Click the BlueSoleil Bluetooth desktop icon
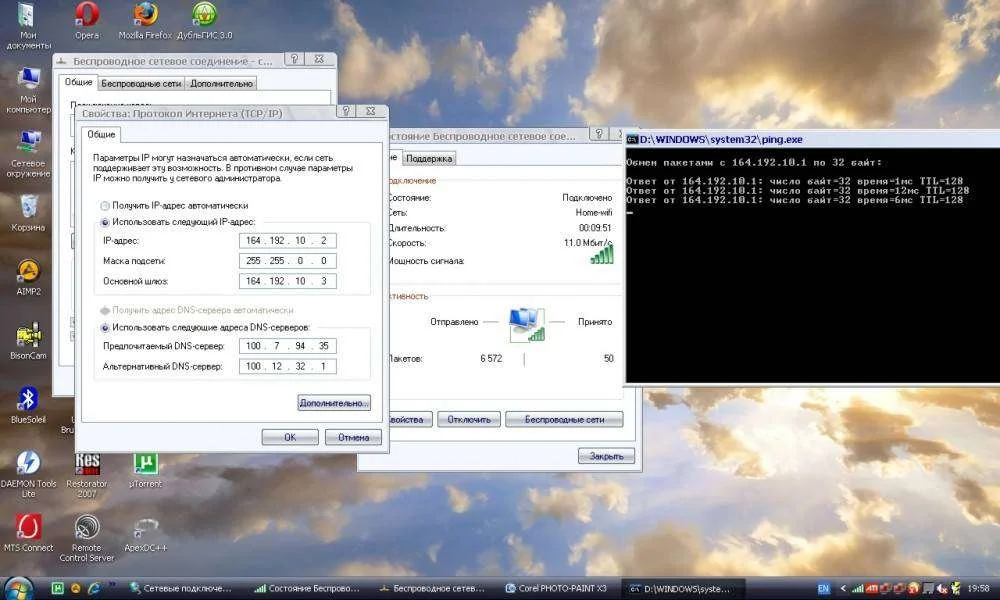The width and height of the screenshot is (1000, 600). [x=28, y=400]
